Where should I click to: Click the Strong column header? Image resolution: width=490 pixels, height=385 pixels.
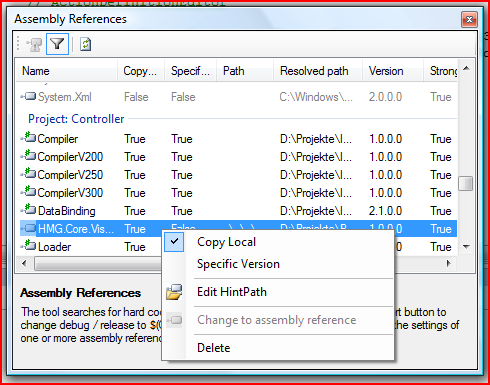[x=441, y=71]
